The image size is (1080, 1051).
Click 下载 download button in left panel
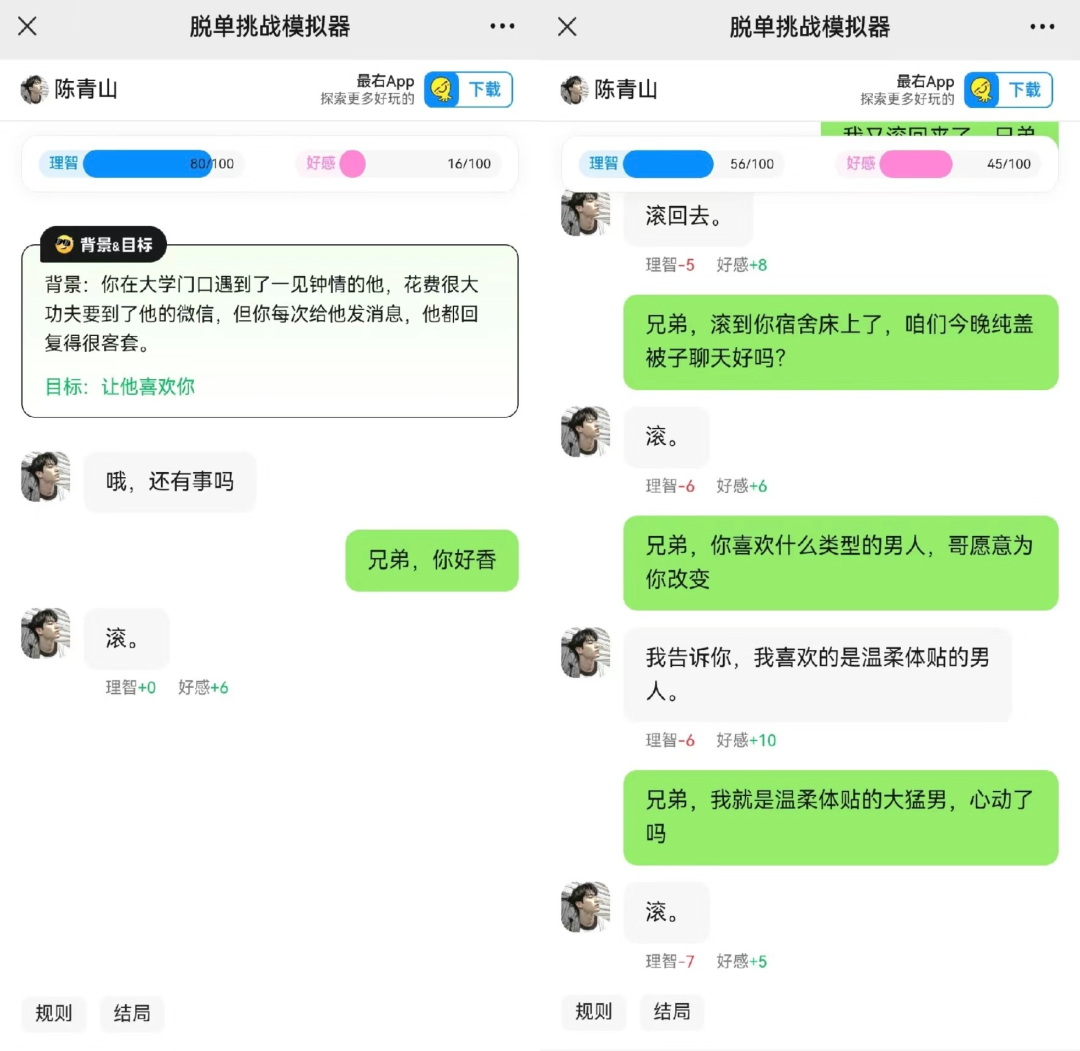click(485, 90)
